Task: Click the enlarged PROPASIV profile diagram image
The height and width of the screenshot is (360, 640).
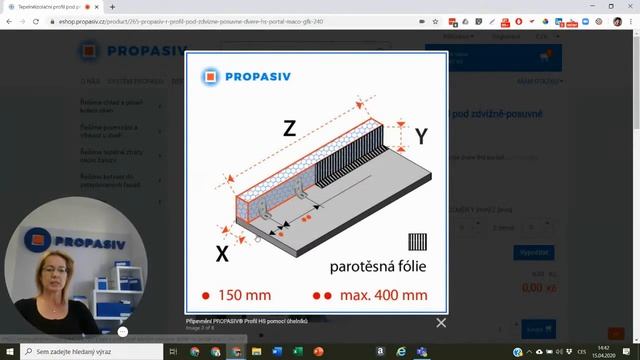Action: pyautogui.click(x=316, y=183)
